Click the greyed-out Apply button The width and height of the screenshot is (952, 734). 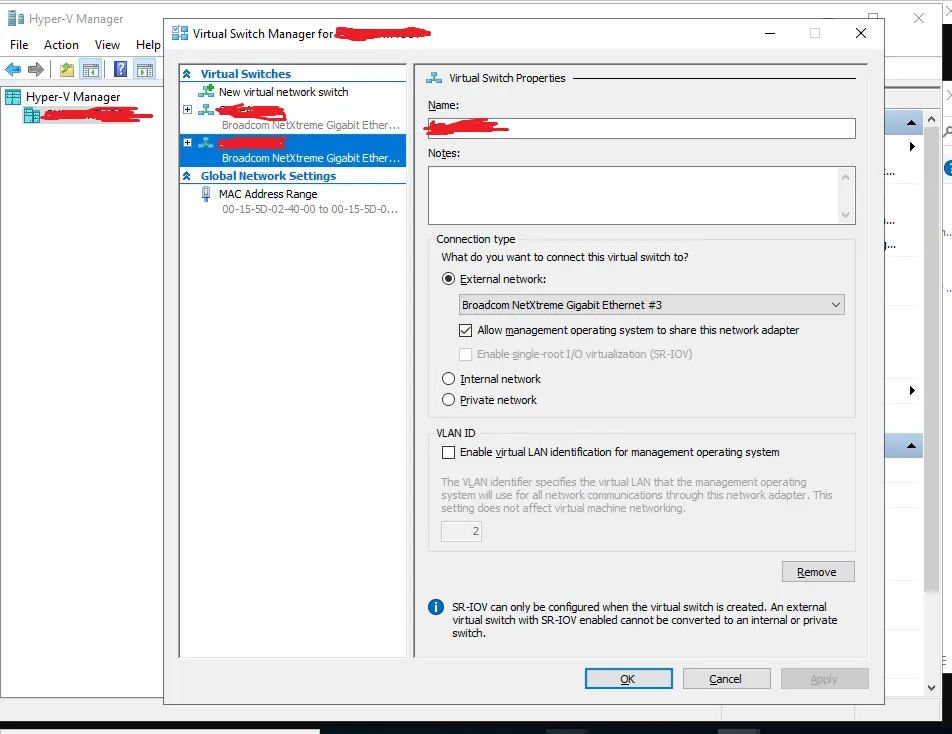(x=824, y=679)
